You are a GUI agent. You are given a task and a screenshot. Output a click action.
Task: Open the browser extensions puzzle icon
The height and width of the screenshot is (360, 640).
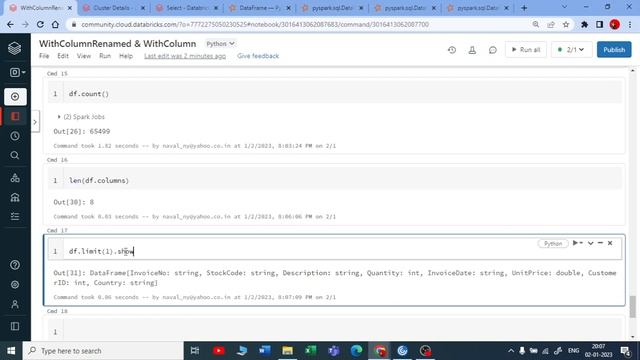[x=584, y=24]
